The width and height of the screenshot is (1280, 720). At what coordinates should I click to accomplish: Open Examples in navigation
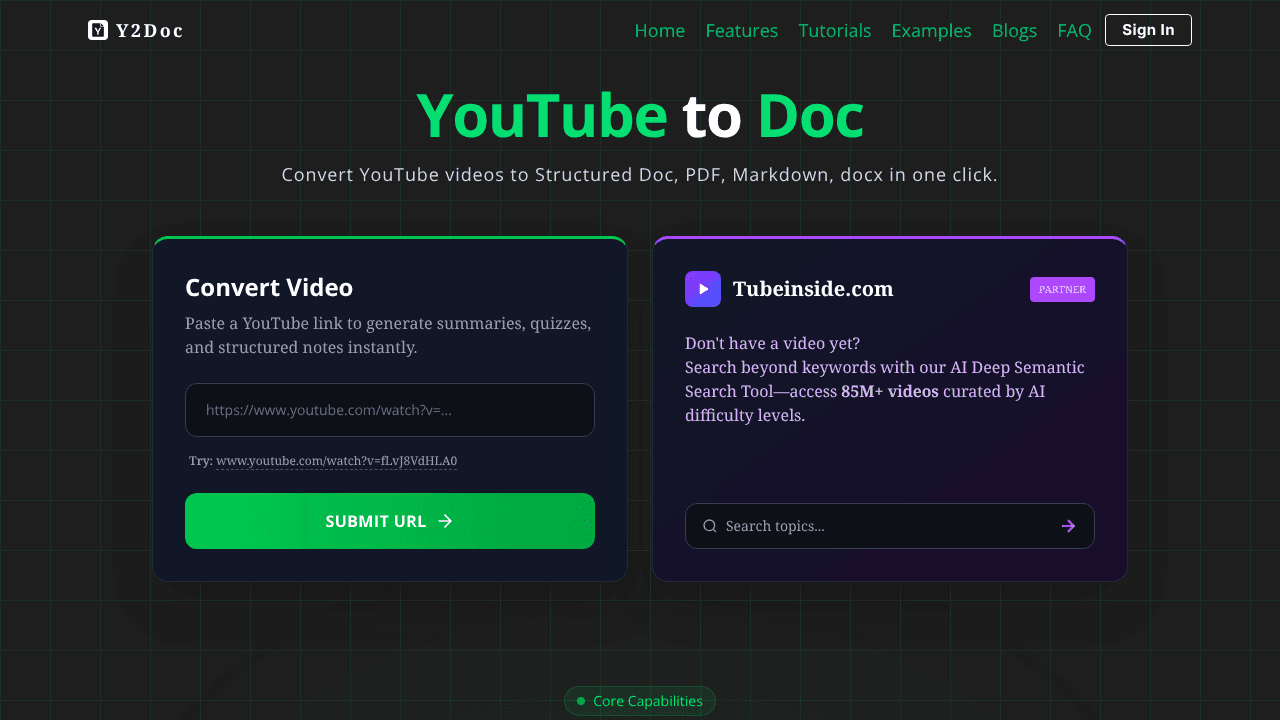click(x=932, y=31)
